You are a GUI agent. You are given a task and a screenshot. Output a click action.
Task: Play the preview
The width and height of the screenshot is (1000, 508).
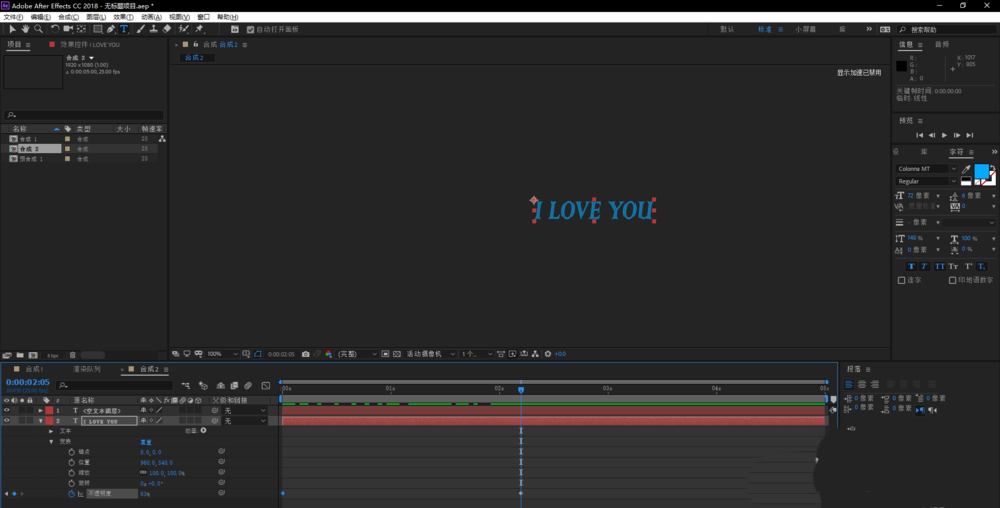tap(945, 135)
